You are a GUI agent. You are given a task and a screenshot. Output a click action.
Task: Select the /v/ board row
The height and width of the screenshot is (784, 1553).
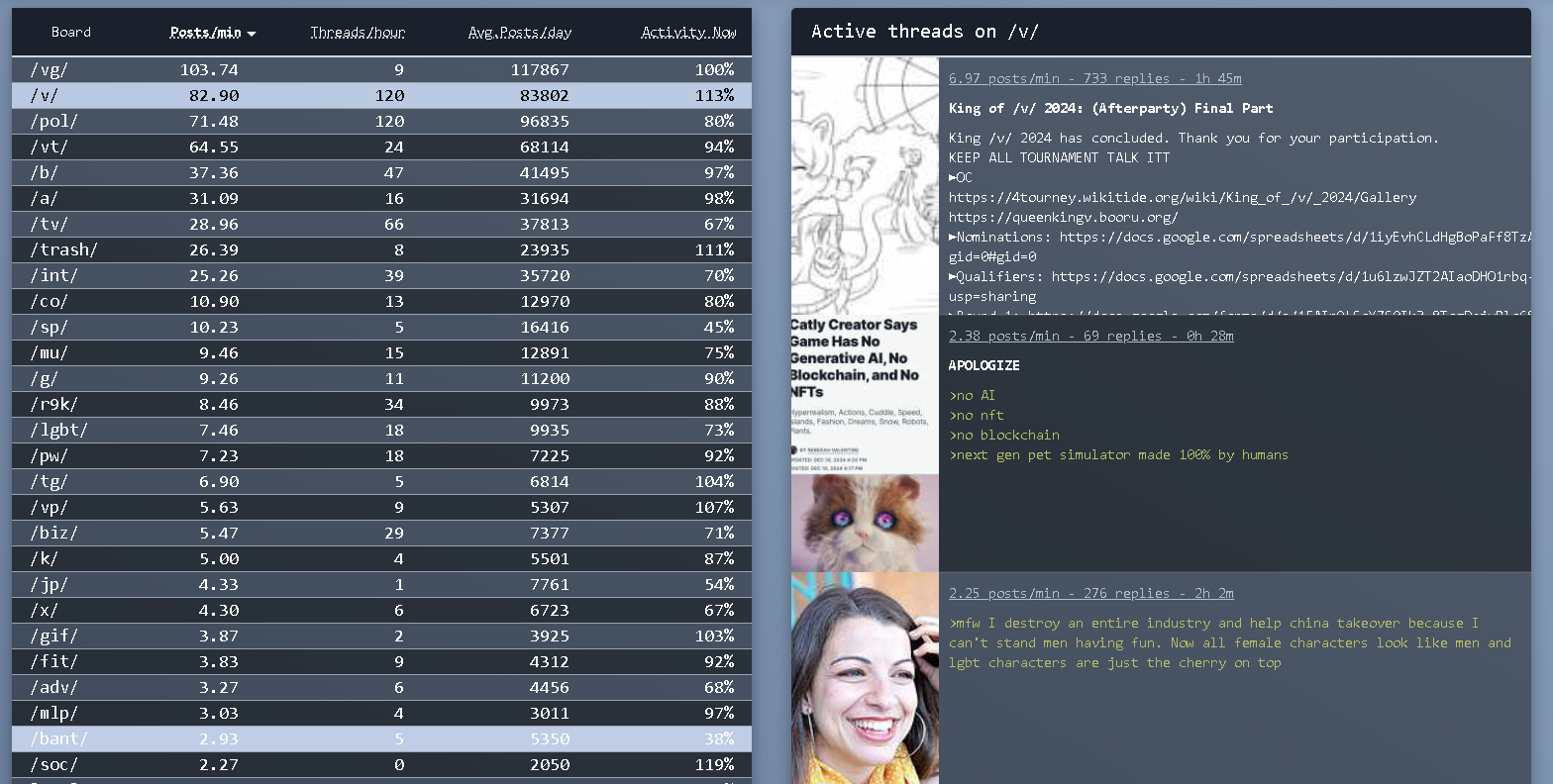(381, 96)
